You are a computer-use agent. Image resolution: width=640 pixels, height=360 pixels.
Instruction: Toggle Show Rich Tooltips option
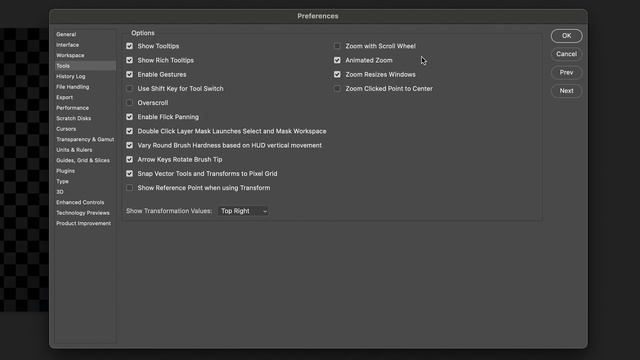[x=129, y=60]
